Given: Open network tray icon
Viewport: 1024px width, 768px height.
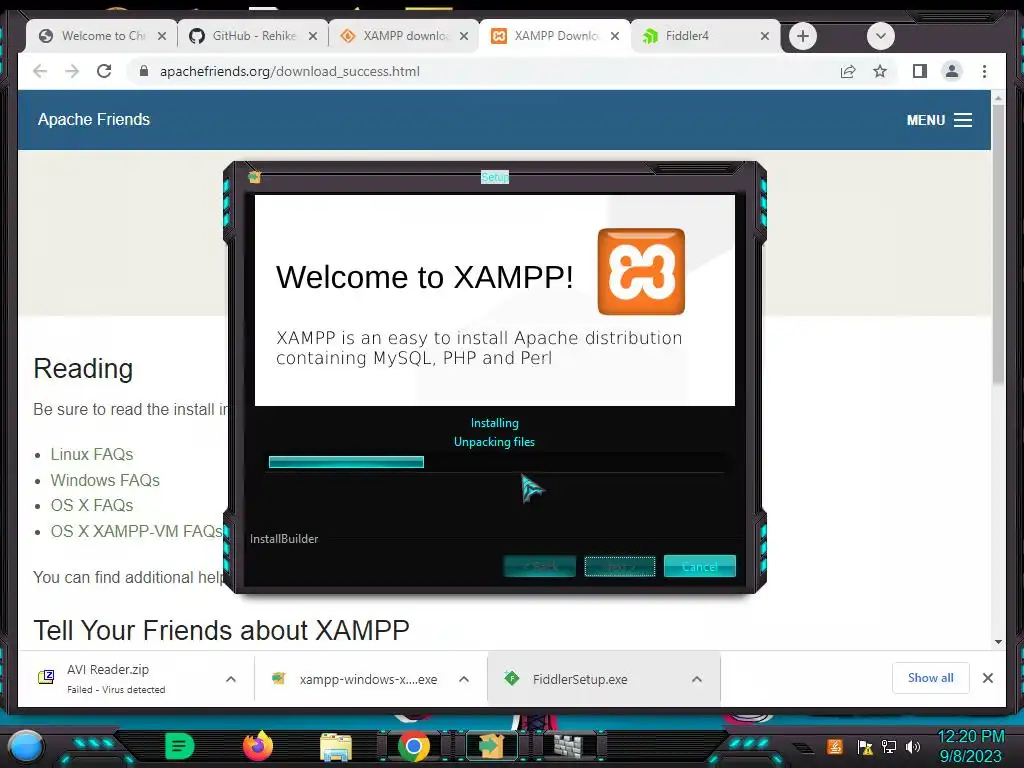Looking at the screenshot, I should 889,746.
